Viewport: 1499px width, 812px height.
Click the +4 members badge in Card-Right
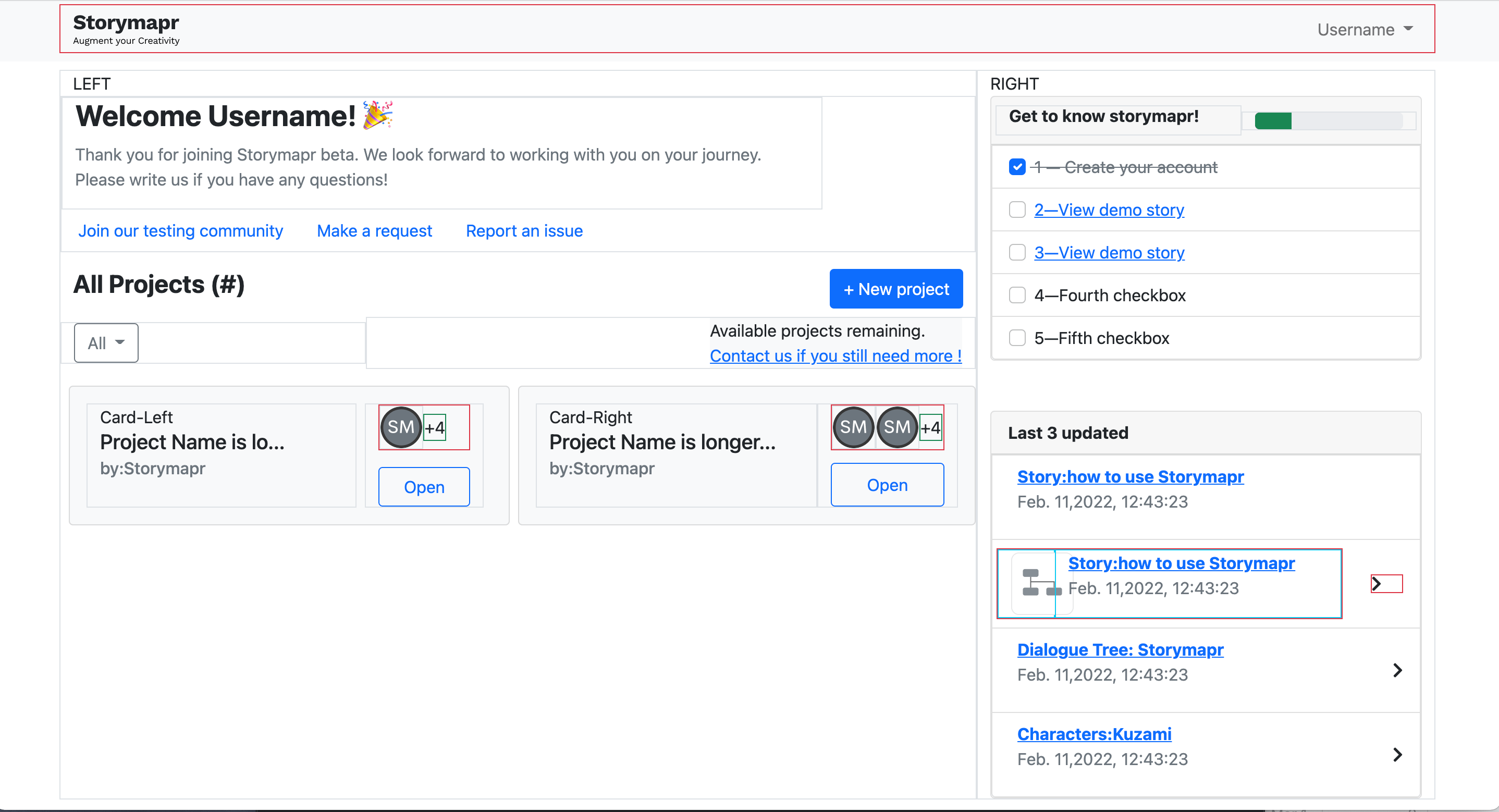pos(930,428)
